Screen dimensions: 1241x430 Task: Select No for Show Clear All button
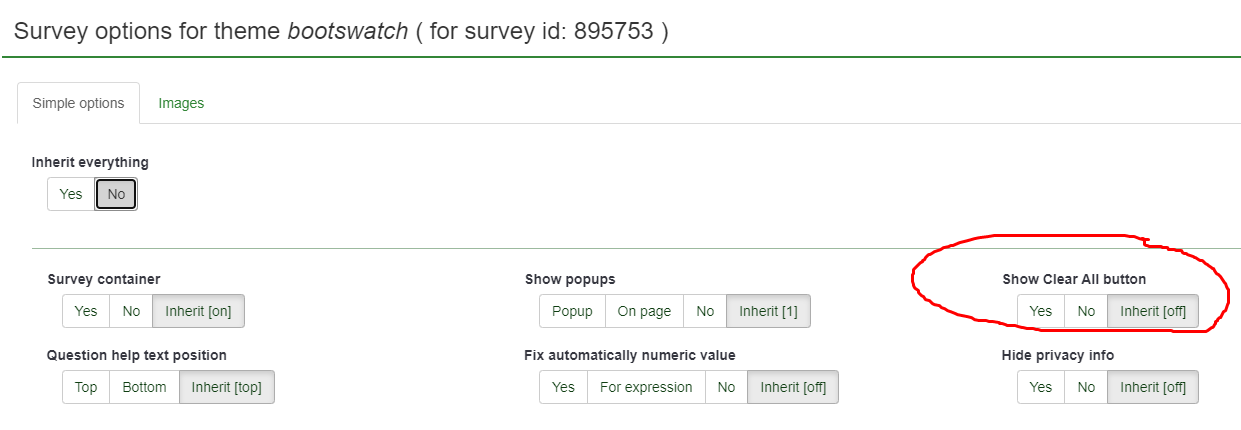point(1086,311)
